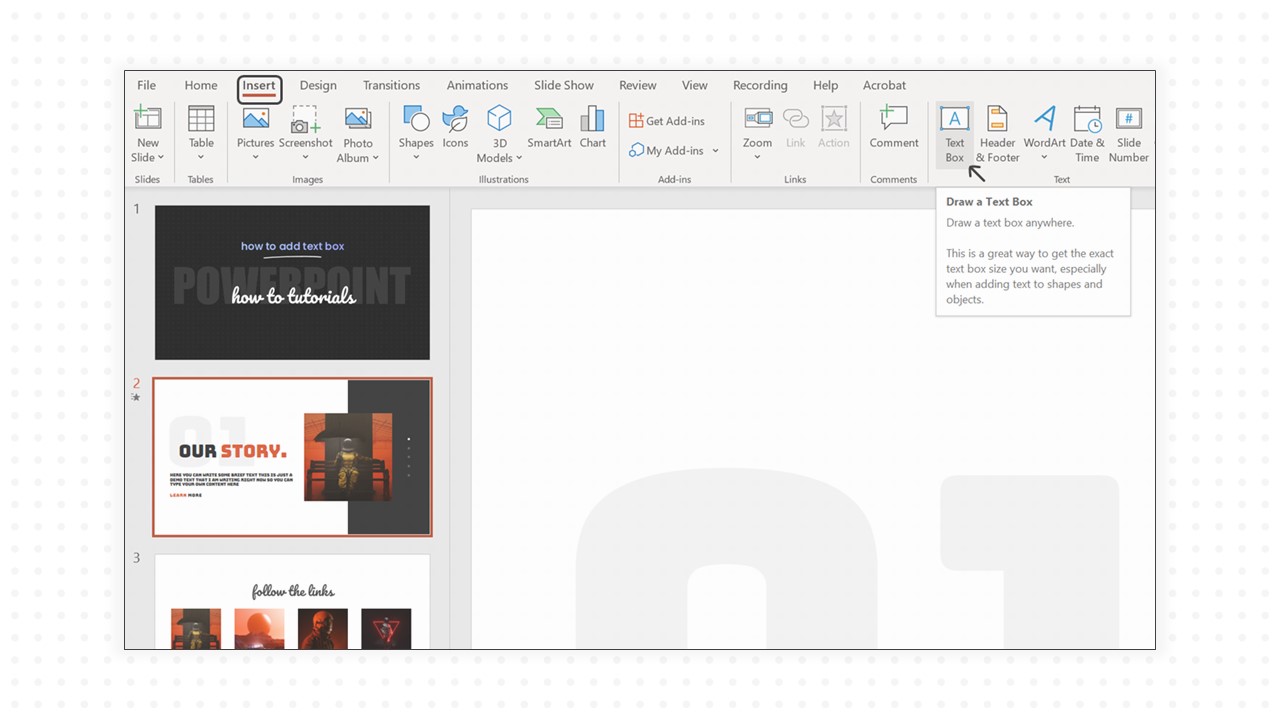
Task: Switch to the Design tab
Action: pyautogui.click(x=318, y=85)
